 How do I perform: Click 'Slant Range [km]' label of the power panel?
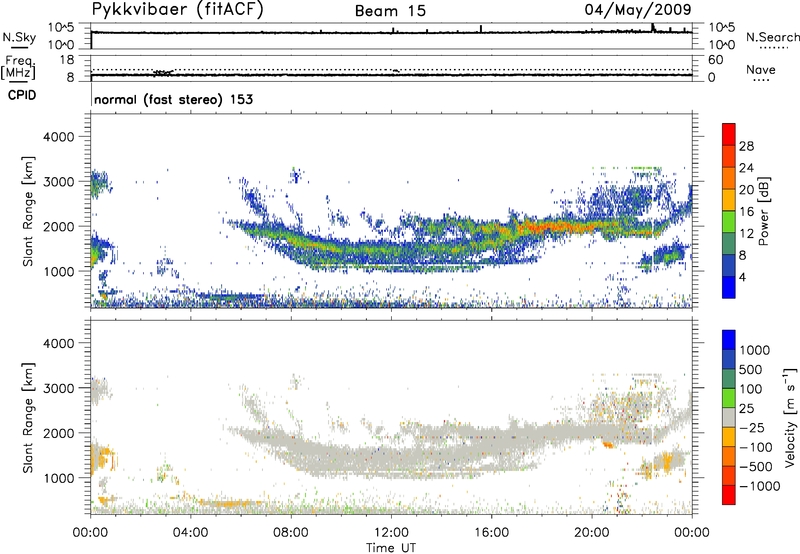(x=28, y=211)
